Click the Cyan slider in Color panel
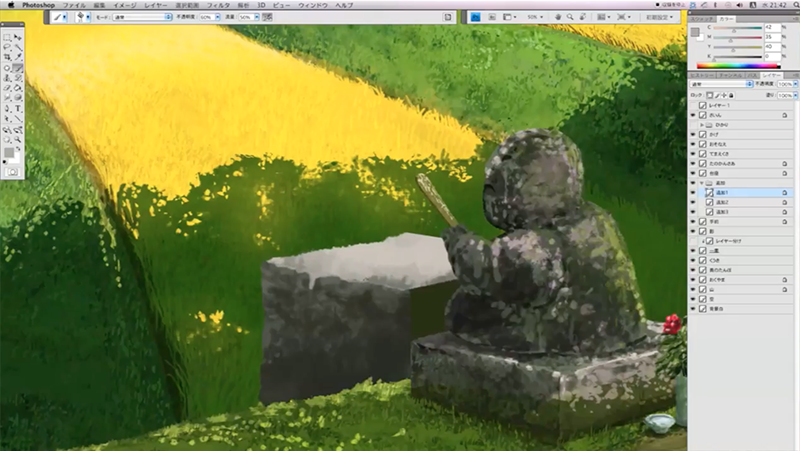Image resolution: width=800 pixels, height=451 pixels. click(738, 29)
